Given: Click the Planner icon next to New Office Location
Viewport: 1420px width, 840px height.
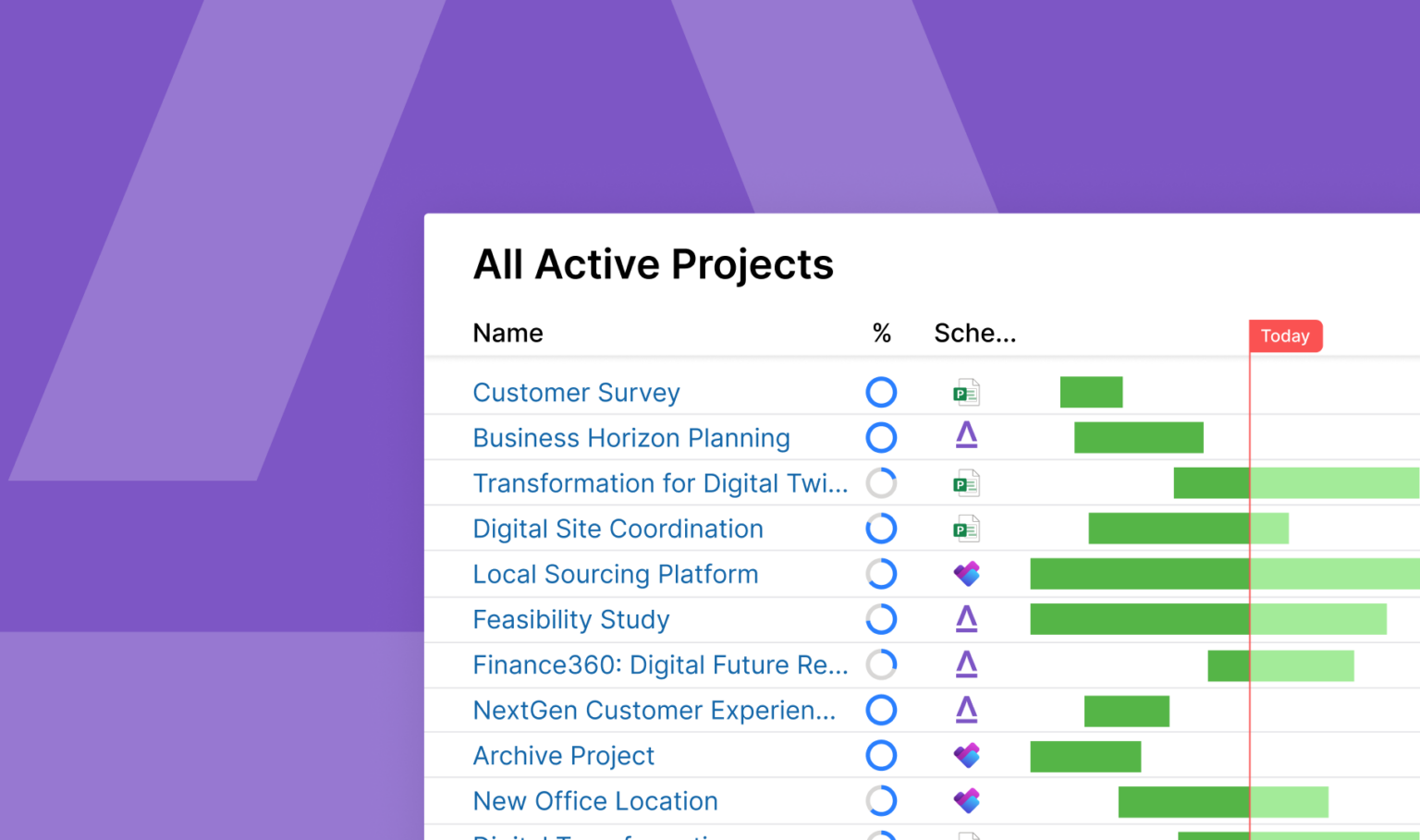Looking at the screenshot, I should 966,800.
